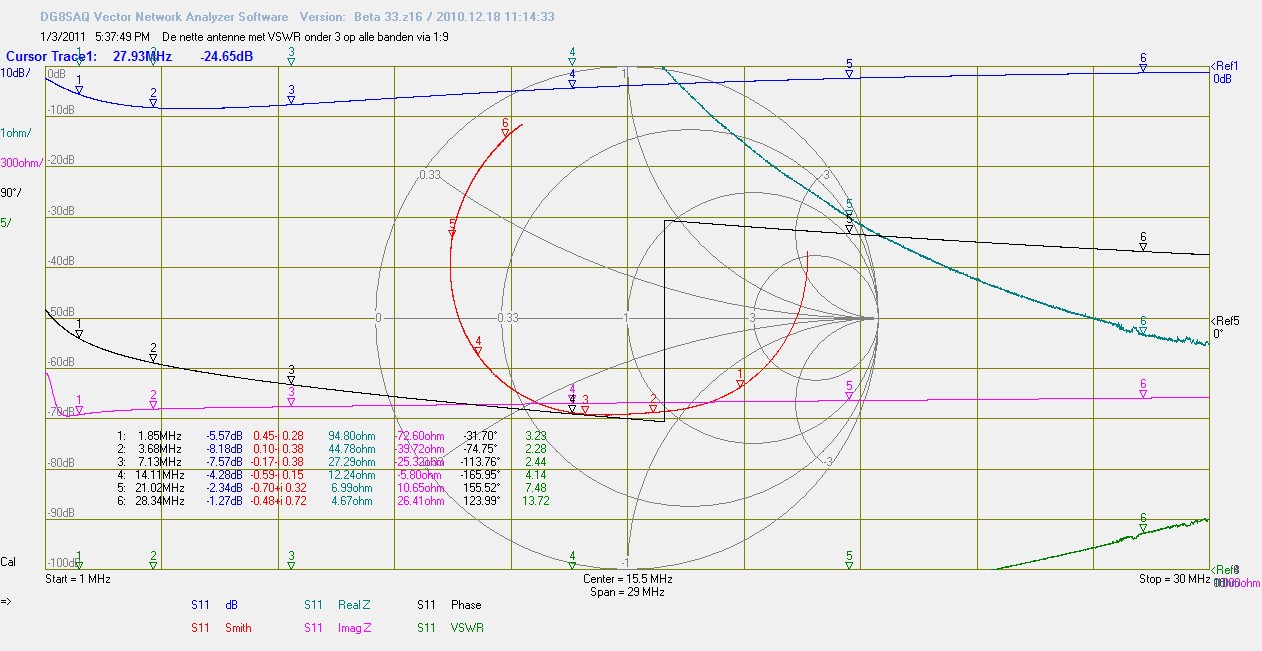The image size is (1262, 651).
Task: Click the Stop = 30 MHz label
Action: (1174, 579)
